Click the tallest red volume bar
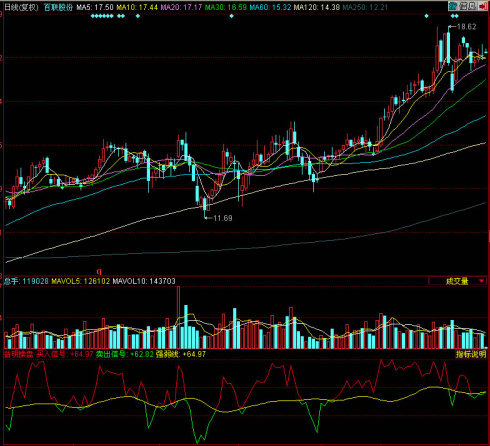The width and height of the screenshot is (490, 446). tap(178, 317)
